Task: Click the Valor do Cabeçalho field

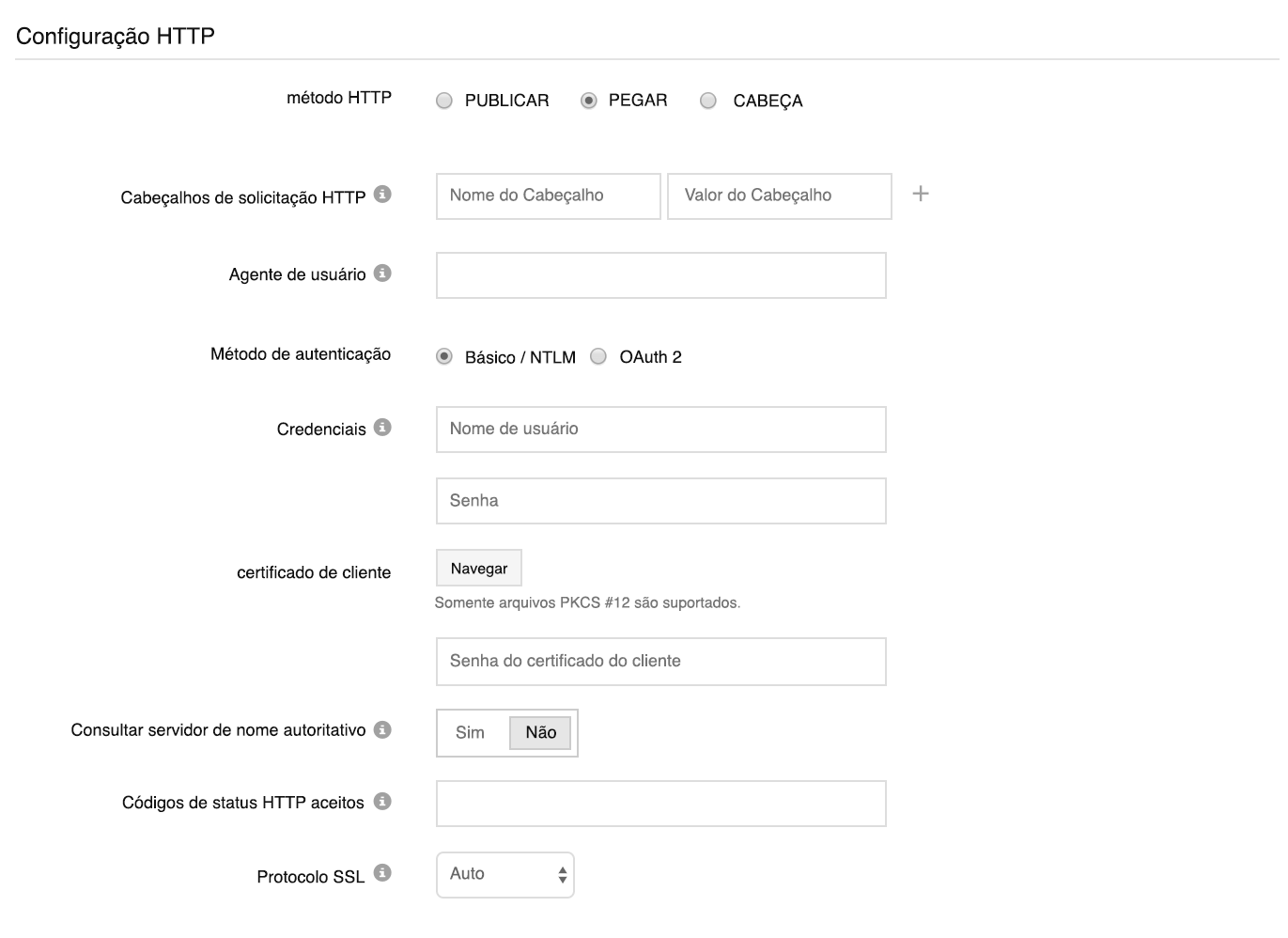Action: coord(779,195)
